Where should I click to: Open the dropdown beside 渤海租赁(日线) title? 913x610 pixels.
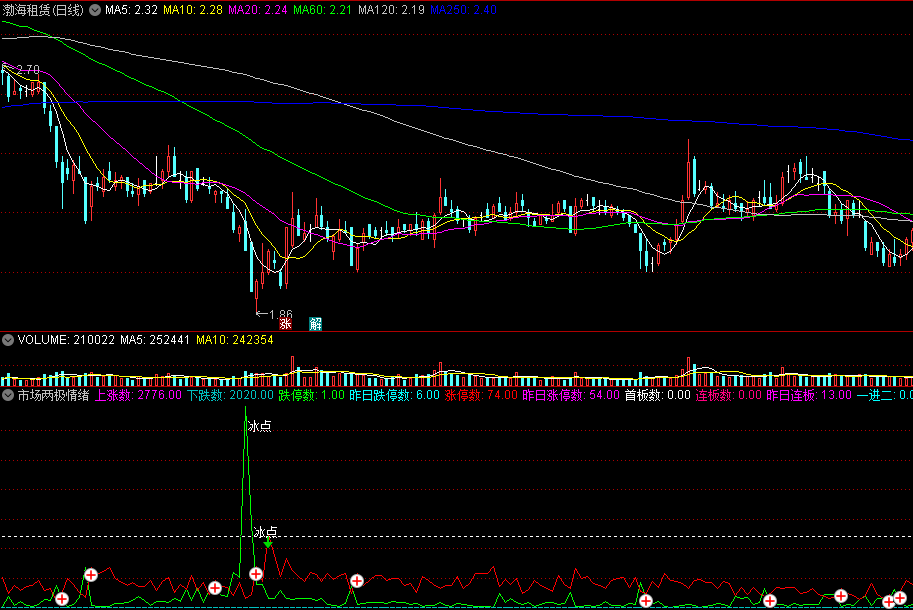(x=95, y=10)
